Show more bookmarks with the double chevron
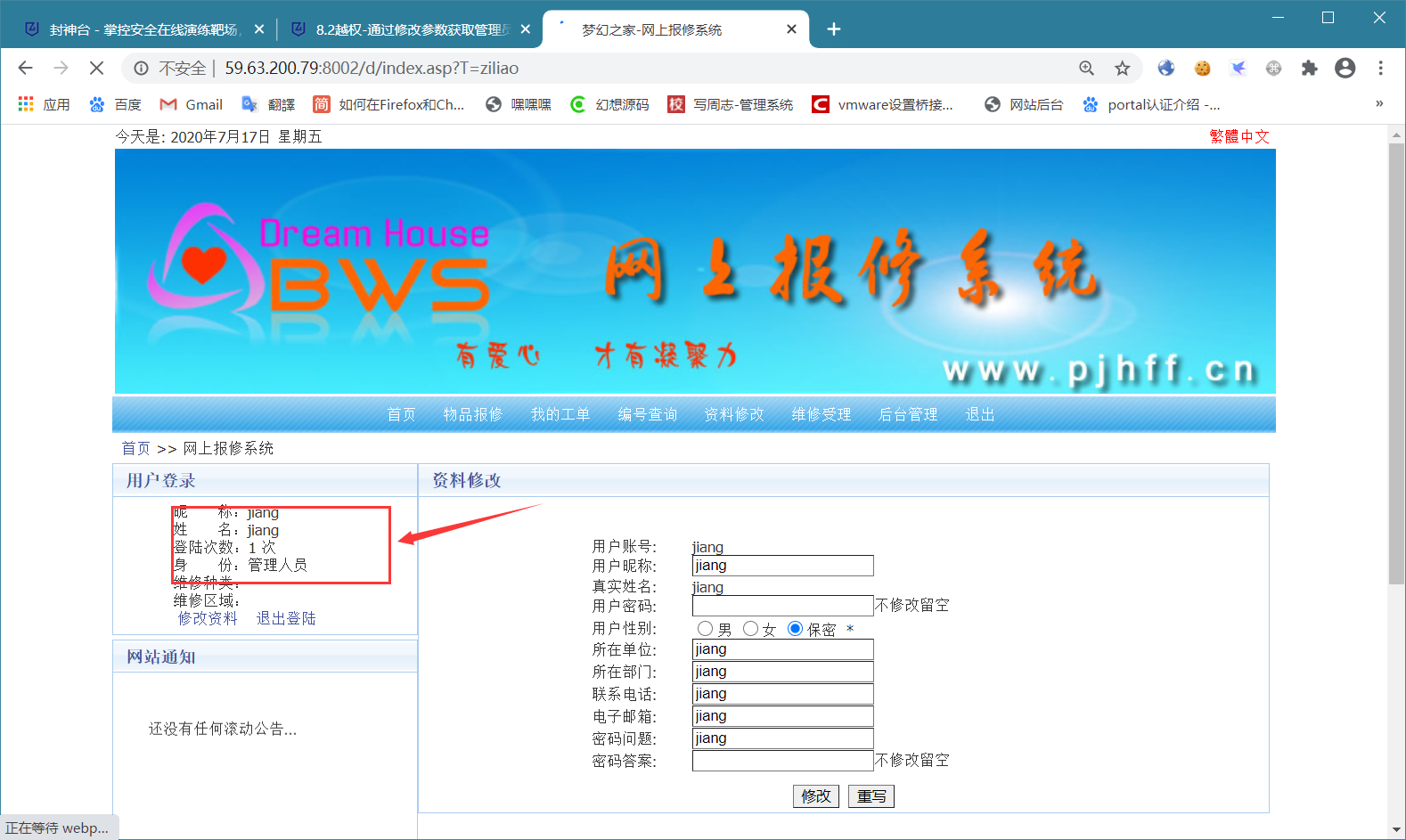This screenshot has width=1406, height=840. pos(1379,104)
